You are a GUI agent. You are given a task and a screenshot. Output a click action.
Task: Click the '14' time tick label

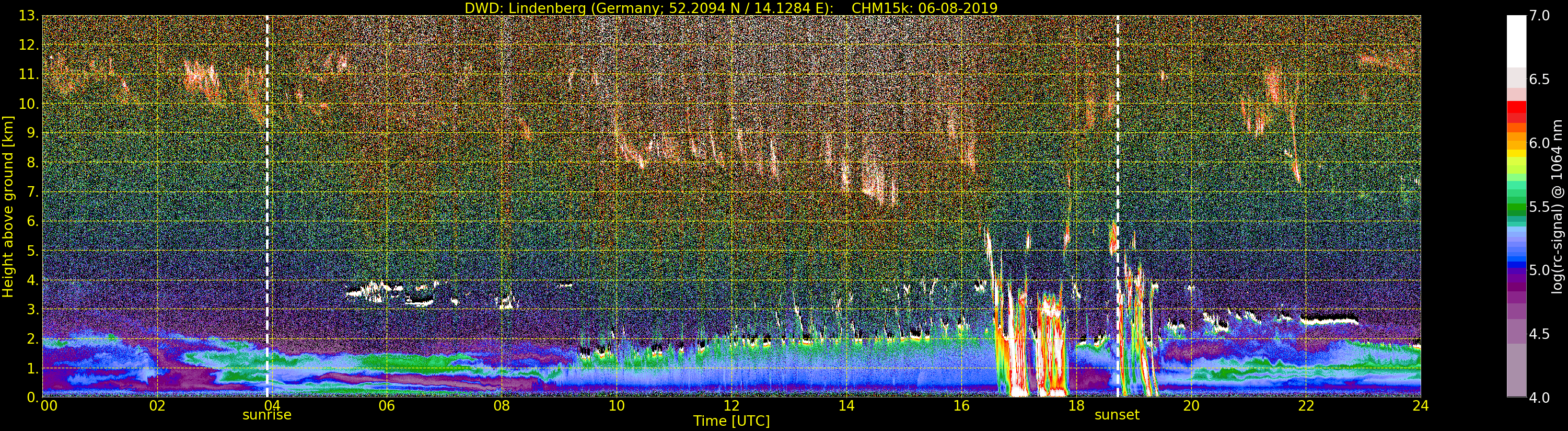point(846,406)
